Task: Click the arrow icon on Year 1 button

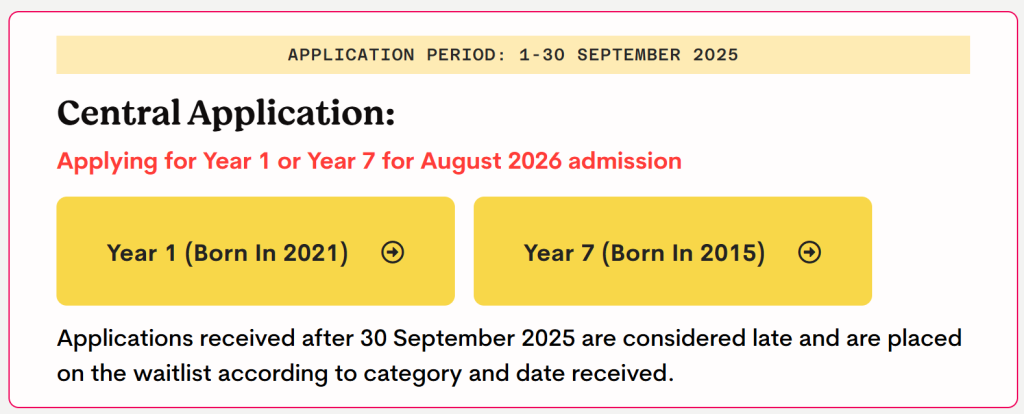Action: pyautogui.click(x=393, y=253)
